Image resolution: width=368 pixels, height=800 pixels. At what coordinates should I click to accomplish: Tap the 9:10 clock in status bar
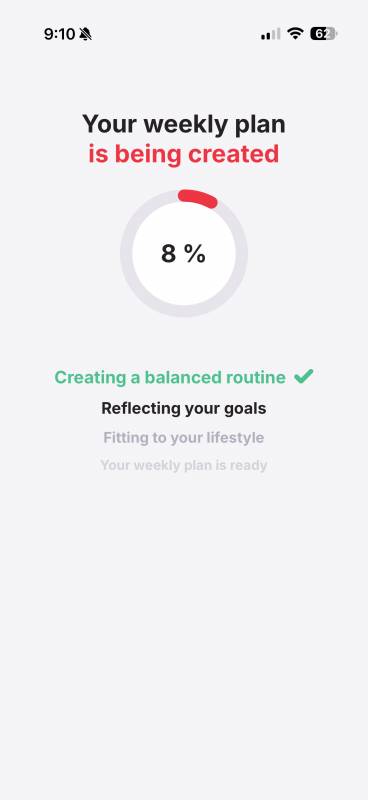click(60, 34)
